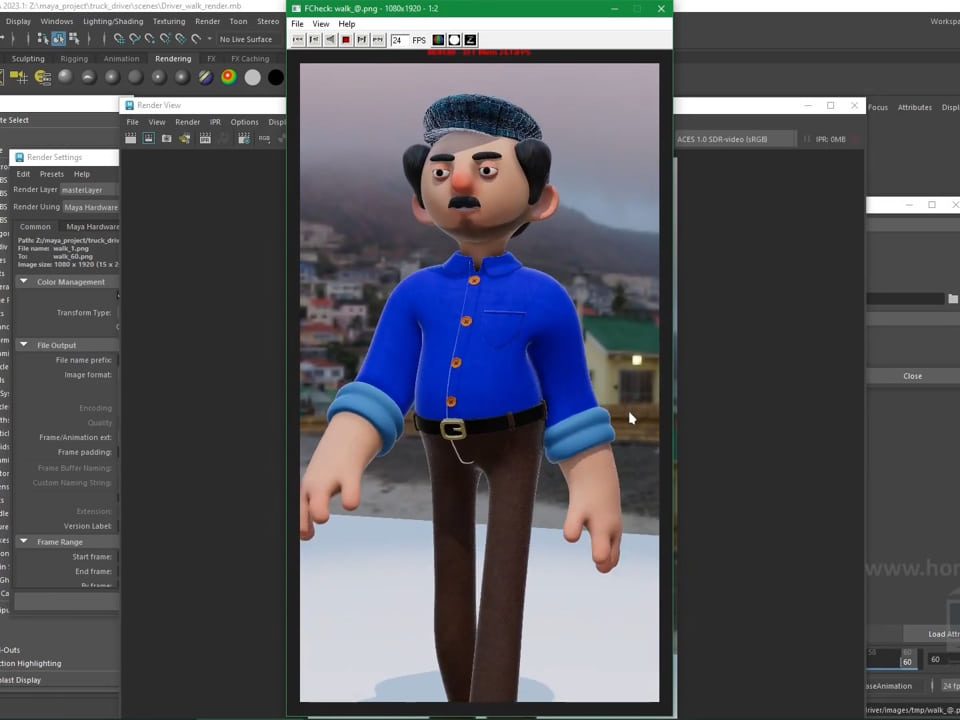This screenshot has height=720, width=960.
Task: Collapse File Output section
Action: (24, 345)
